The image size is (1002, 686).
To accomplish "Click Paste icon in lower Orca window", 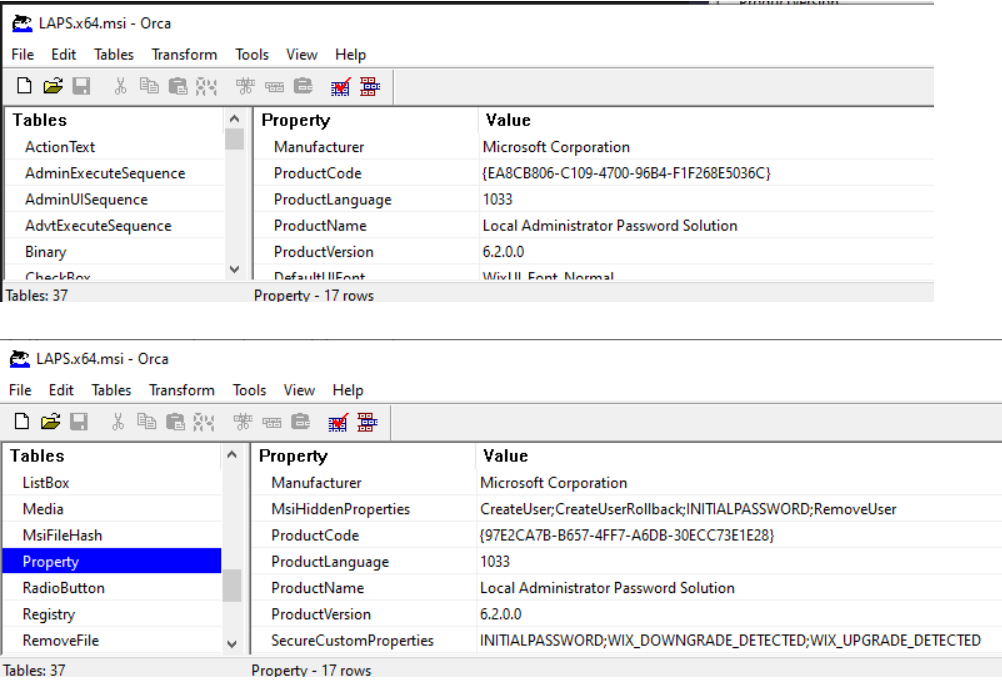I will coord(175,422).
